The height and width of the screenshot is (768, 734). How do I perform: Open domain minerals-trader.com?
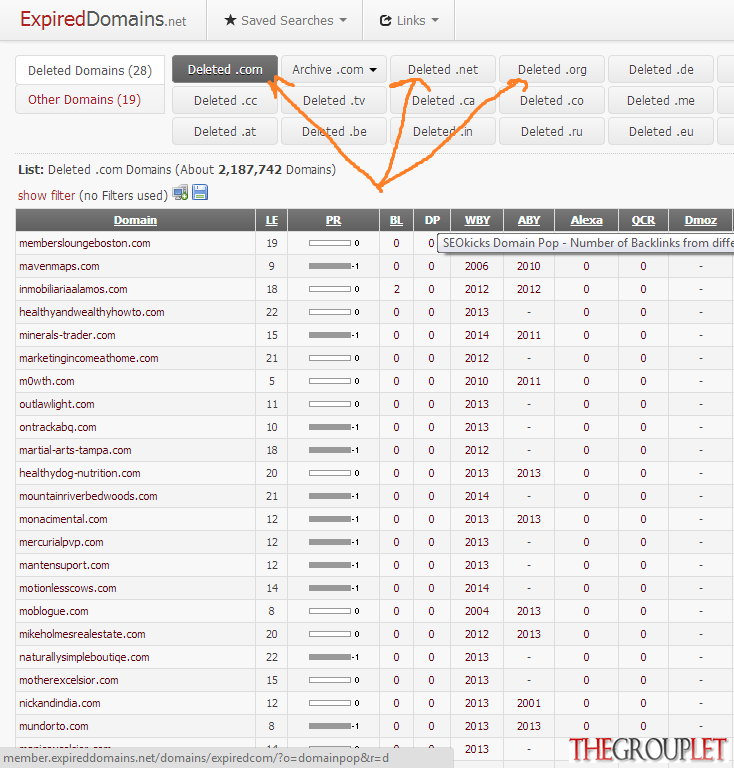coord(67,335)
